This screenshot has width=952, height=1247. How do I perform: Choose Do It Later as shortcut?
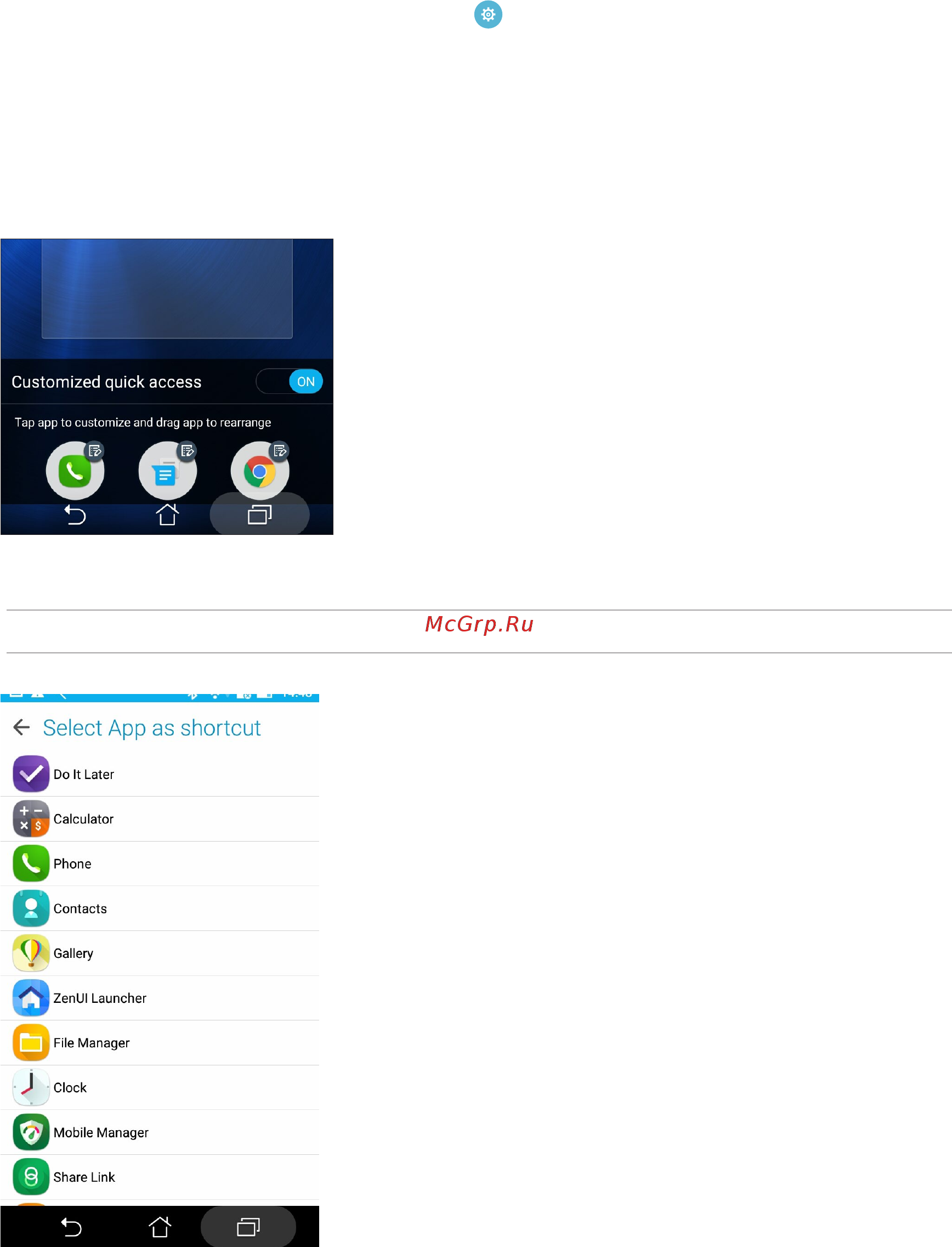click(x=160, y=774)
